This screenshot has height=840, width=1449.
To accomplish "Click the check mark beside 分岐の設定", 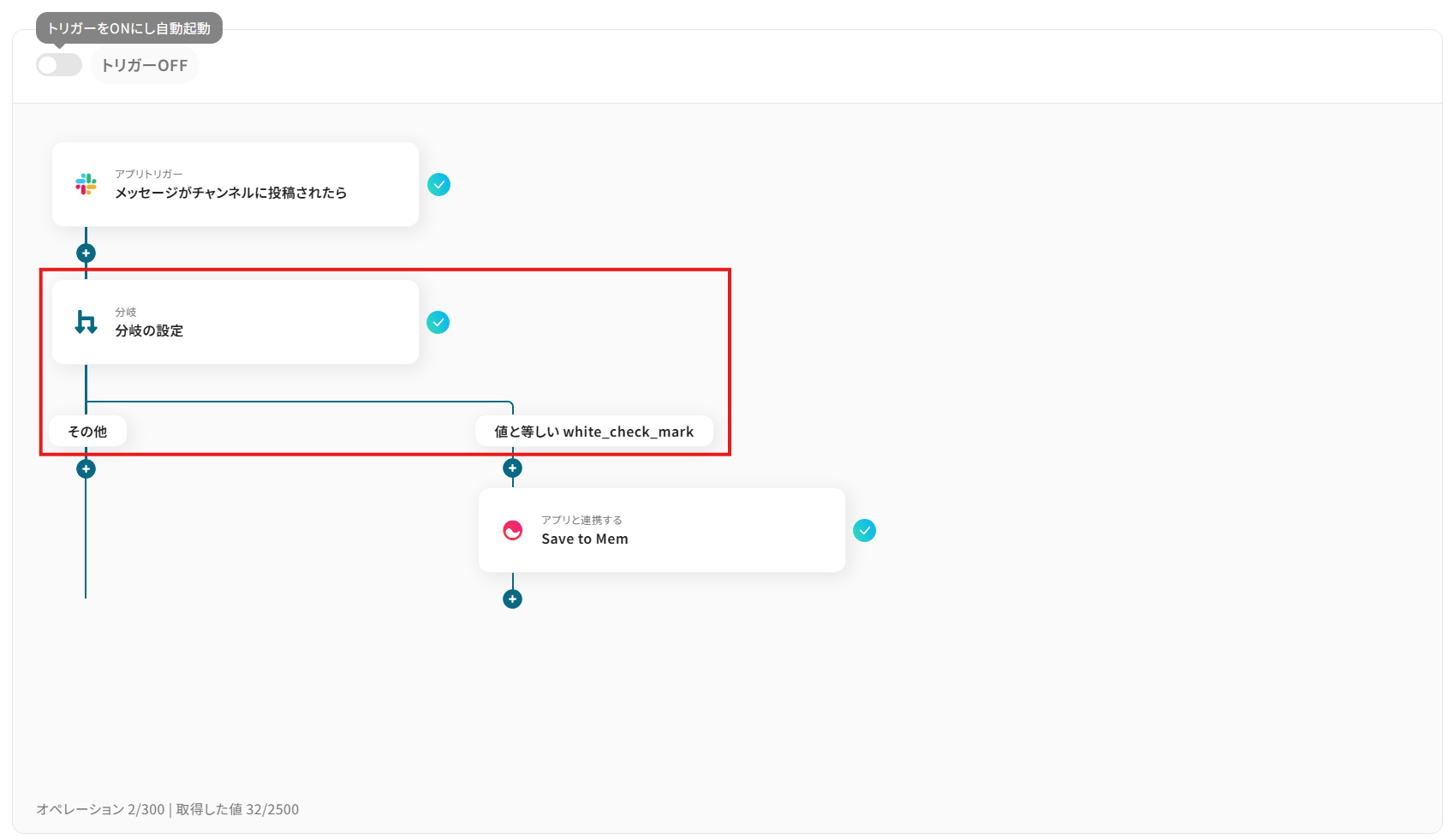I will 438,323.
